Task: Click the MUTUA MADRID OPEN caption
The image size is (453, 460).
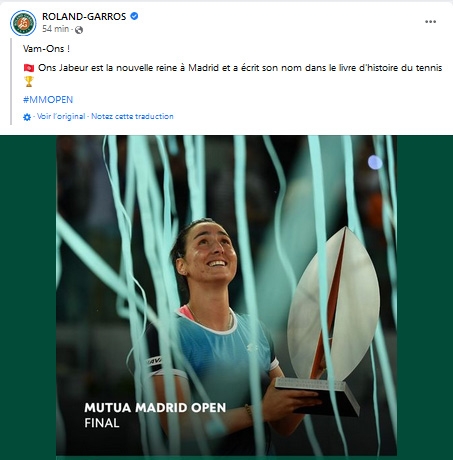Action: pos(155,407)
